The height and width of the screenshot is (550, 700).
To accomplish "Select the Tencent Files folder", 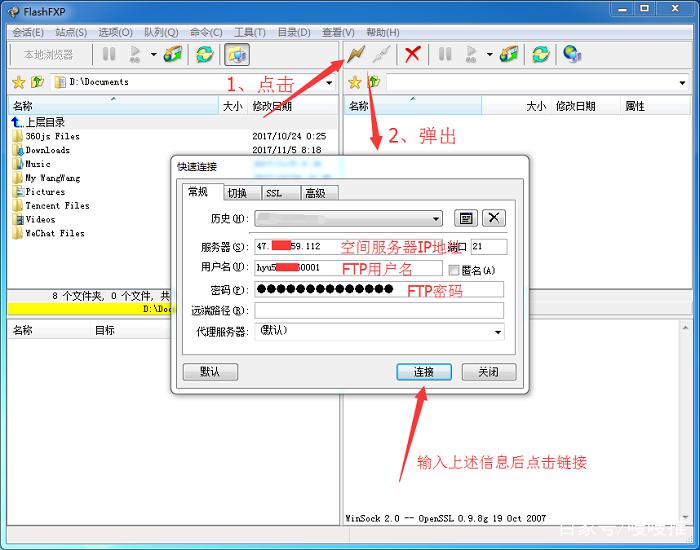I will [51, 205].
